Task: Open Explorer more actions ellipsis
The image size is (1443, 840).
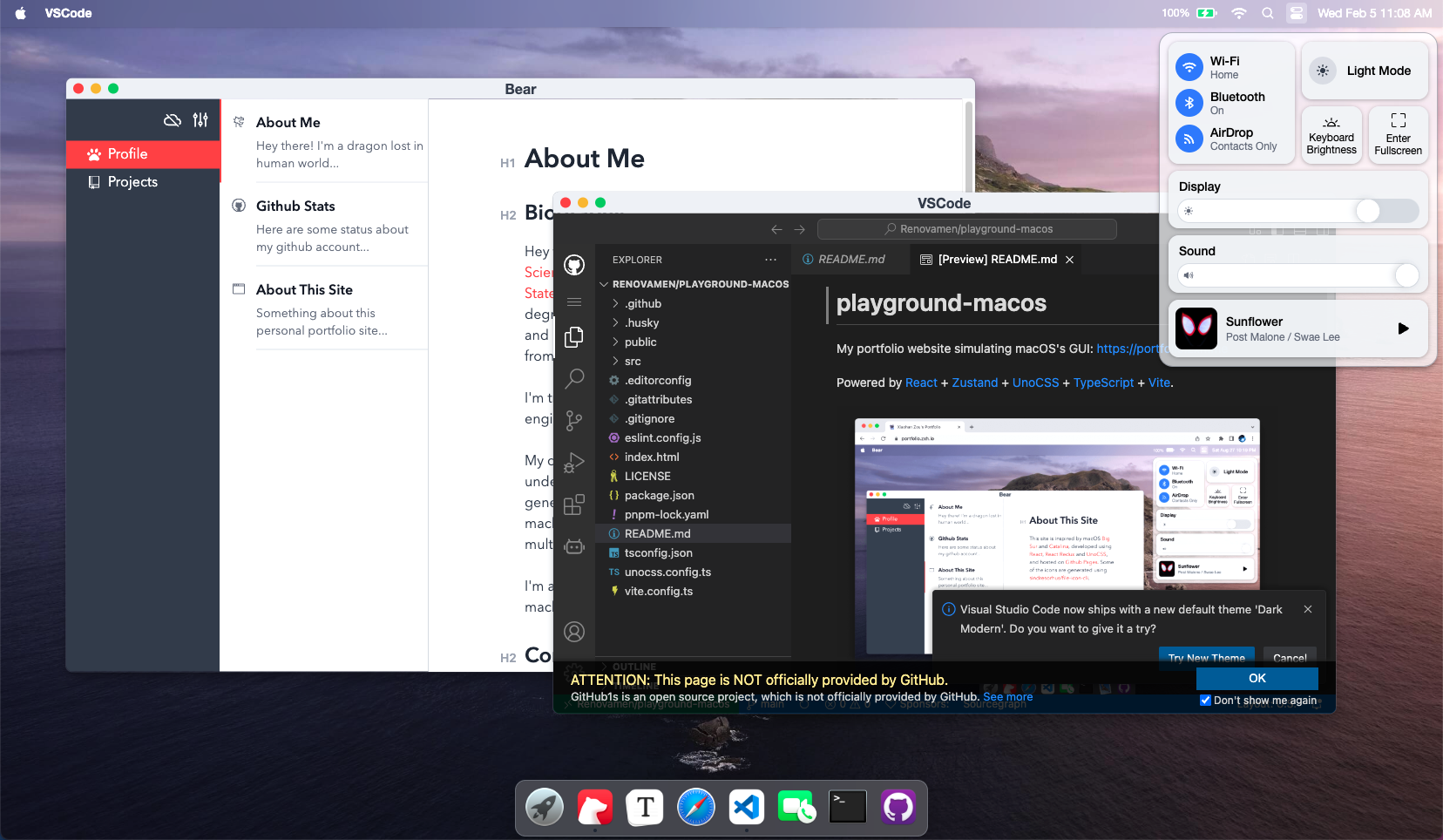Action: tap(770, 260)
